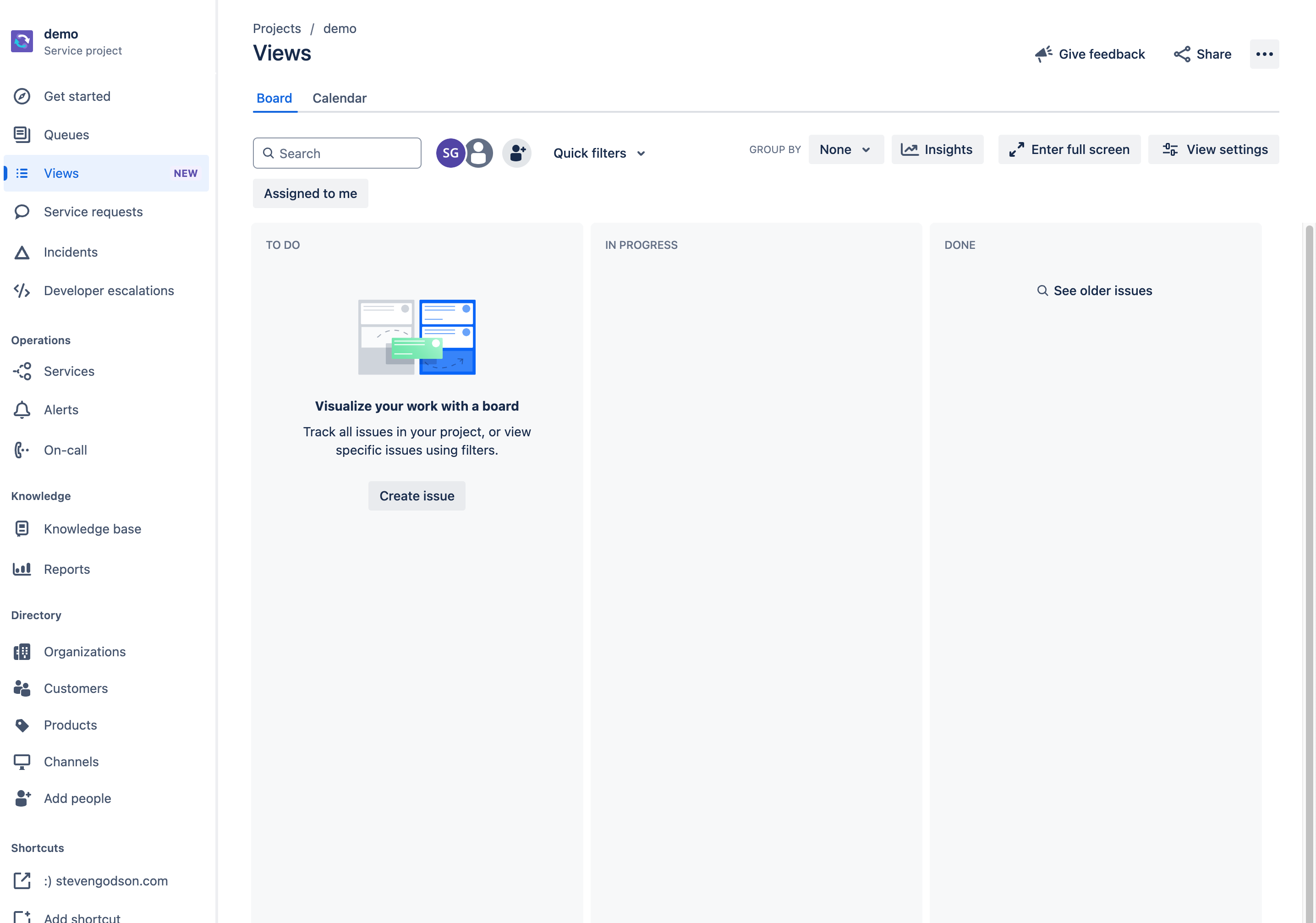Open Get started compass icon
This screenshot has width=1316, height=923.
click(x=22, y=96)
